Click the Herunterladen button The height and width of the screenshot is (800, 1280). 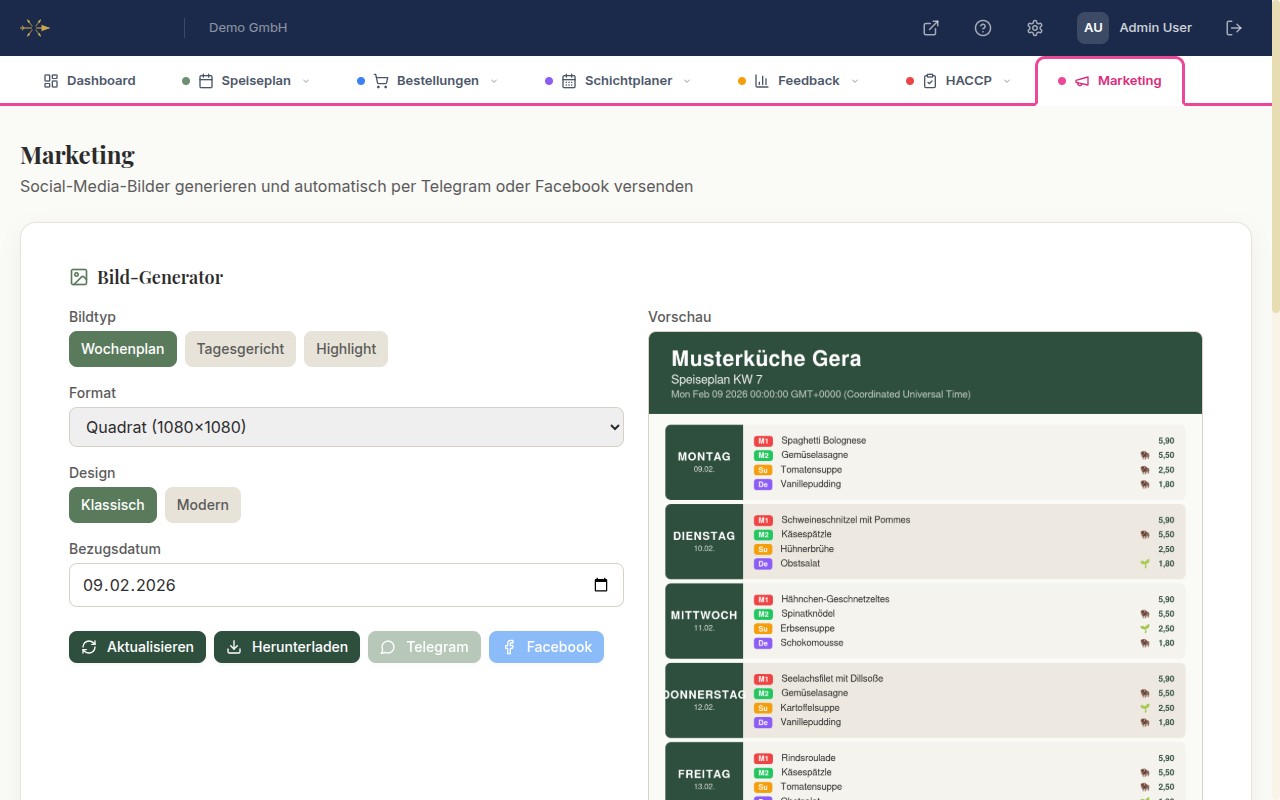pyautogui.click(x=287, y=647)
